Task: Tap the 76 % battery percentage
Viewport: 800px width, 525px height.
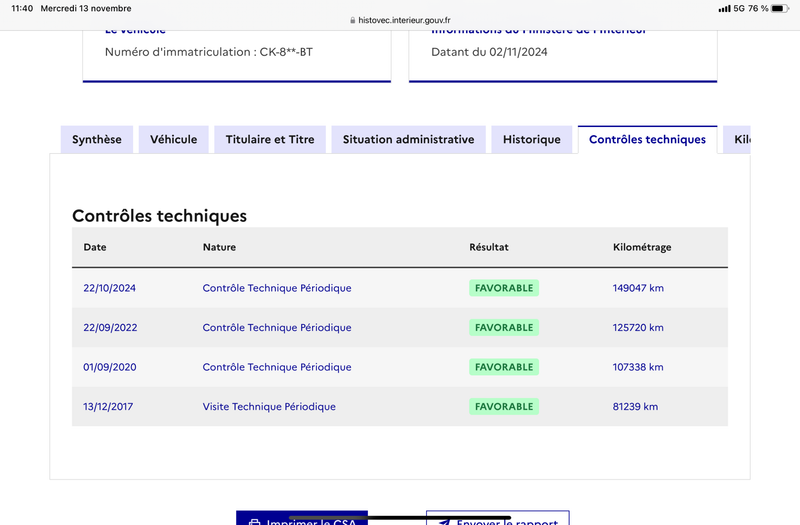Action: point(758,8)
